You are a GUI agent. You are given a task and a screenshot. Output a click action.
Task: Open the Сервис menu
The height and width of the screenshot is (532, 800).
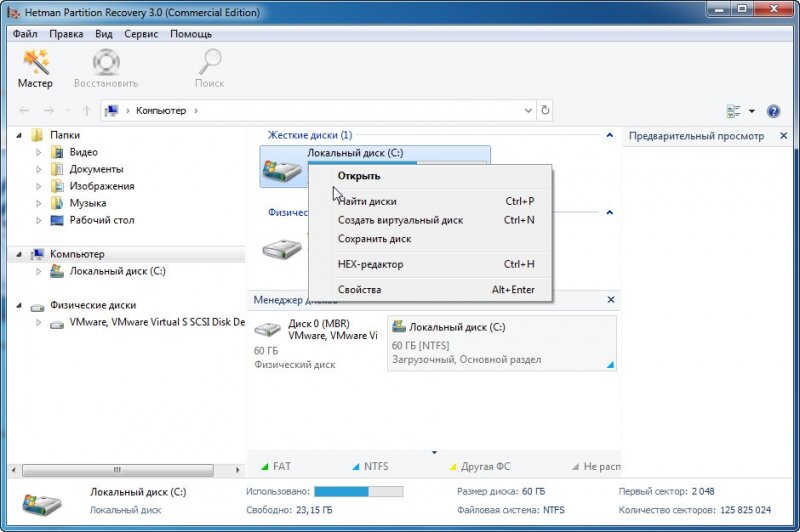pos(141,34)
